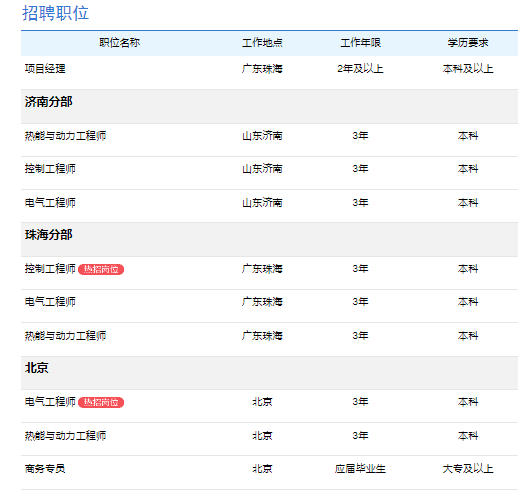518x498 pixels.
Task: Select 本科 in 济南 控制工程师 row
Action: pos(468,169)
